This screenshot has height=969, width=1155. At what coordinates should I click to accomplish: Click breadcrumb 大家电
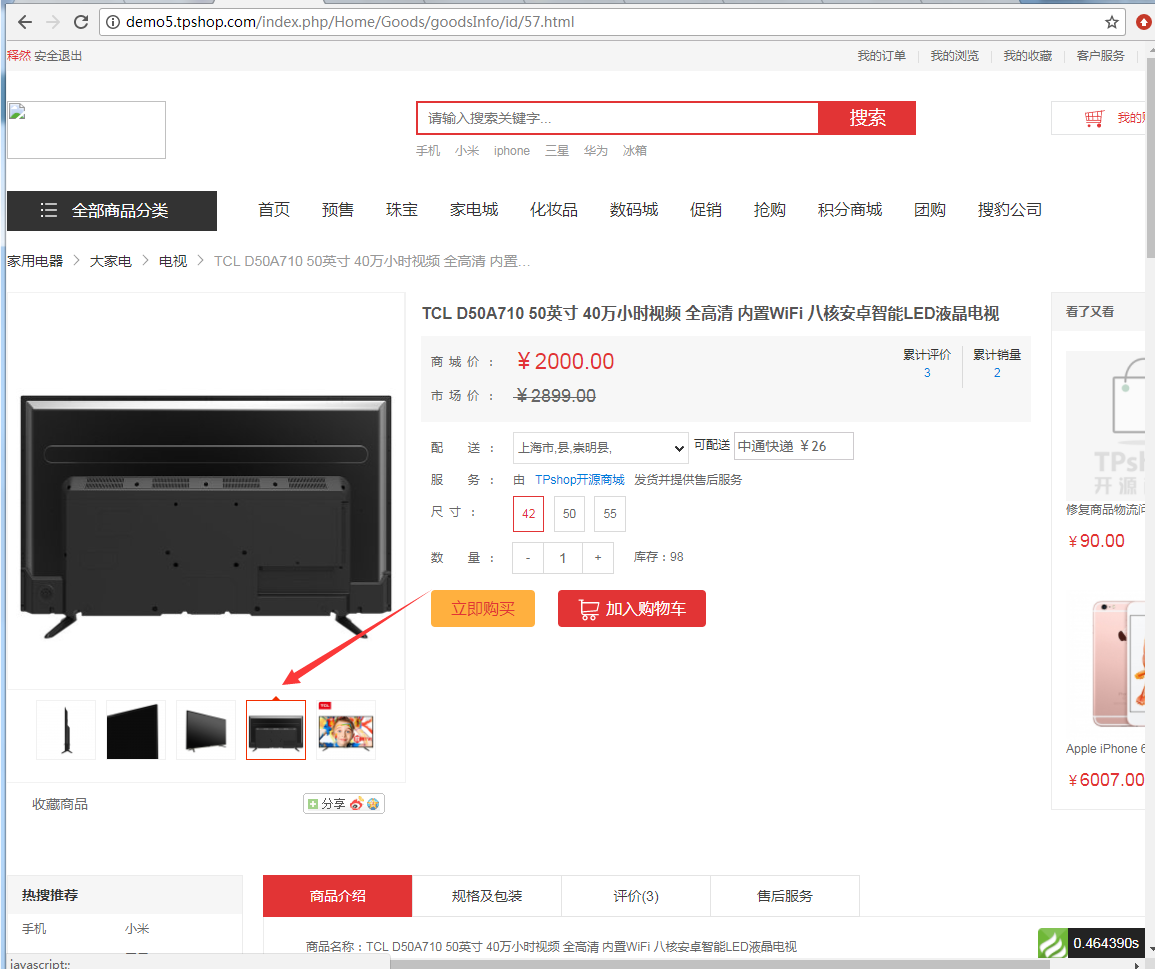pos(110,261)
